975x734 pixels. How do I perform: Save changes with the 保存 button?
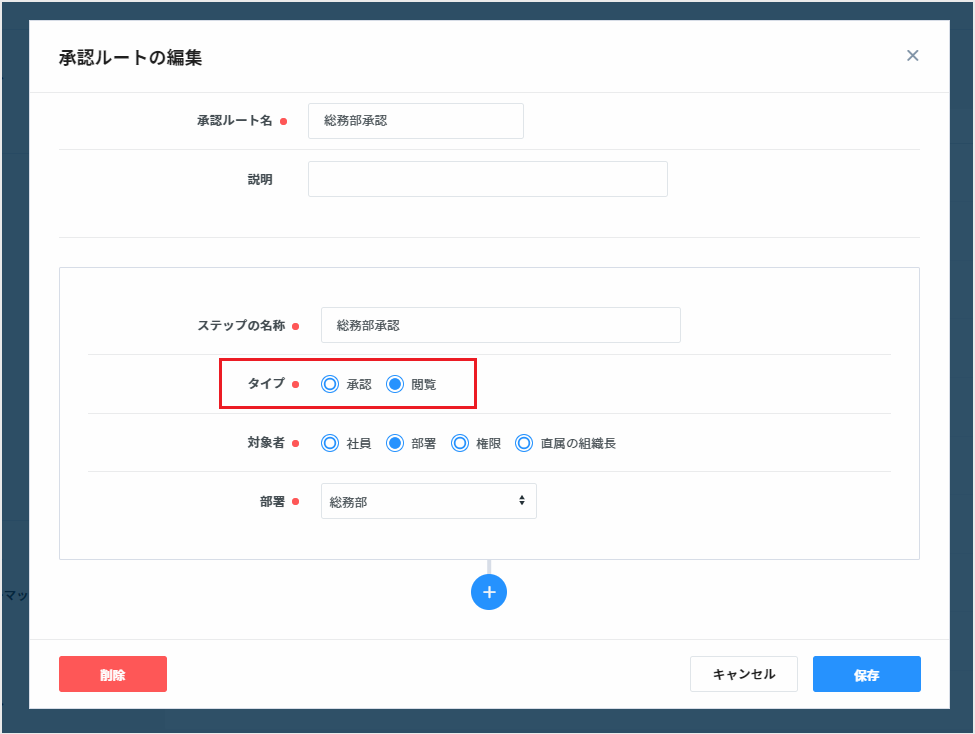coord(866,674)
